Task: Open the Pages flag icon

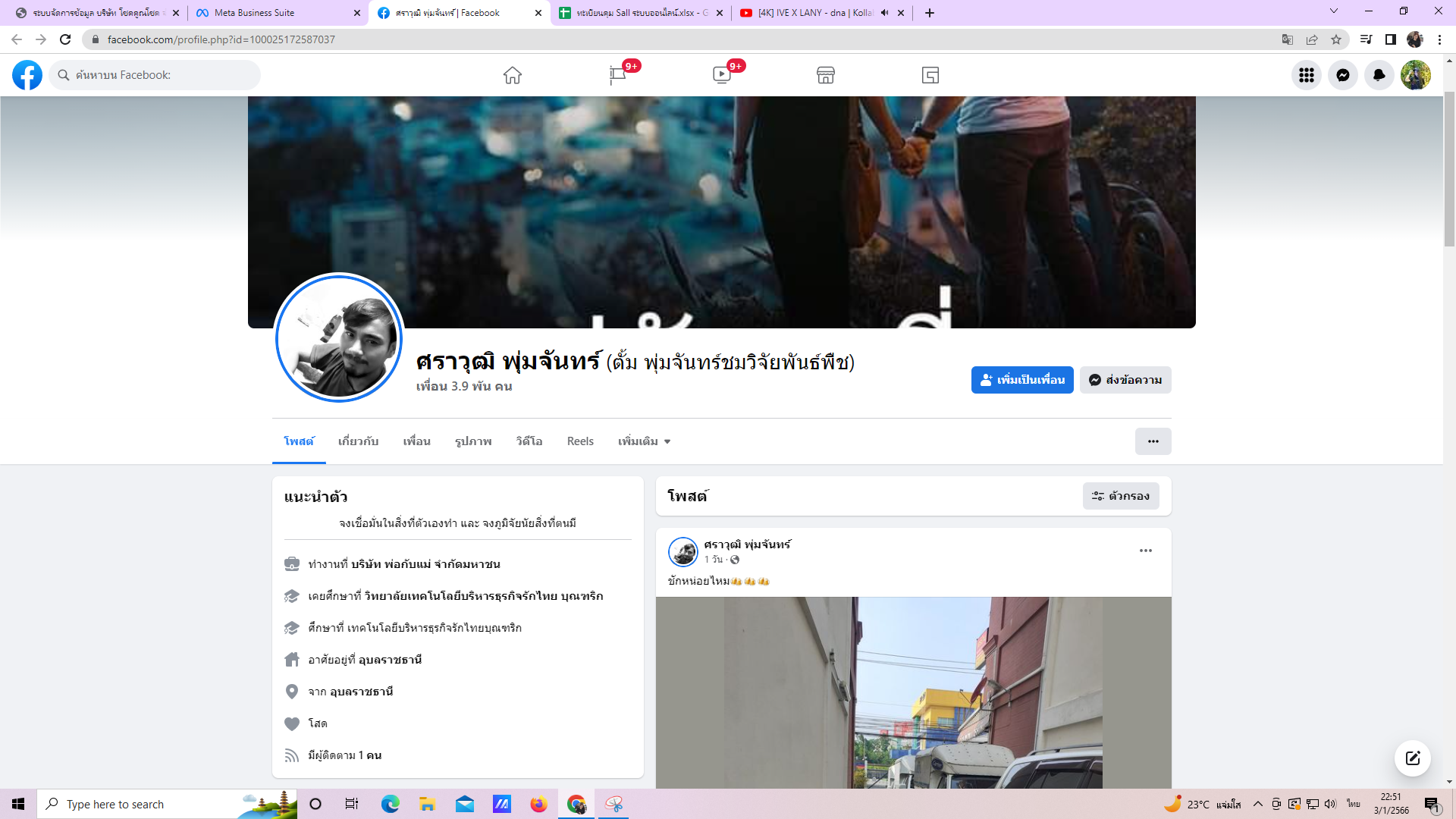Action: coord(617,75)
